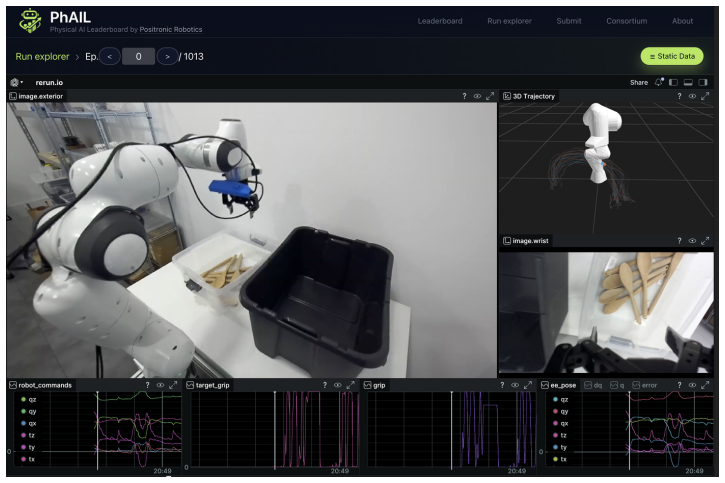Image resolution: width=725 pixels, height=483 pixels.
Task: Go to the next episode
Action: tap(167, 56)
